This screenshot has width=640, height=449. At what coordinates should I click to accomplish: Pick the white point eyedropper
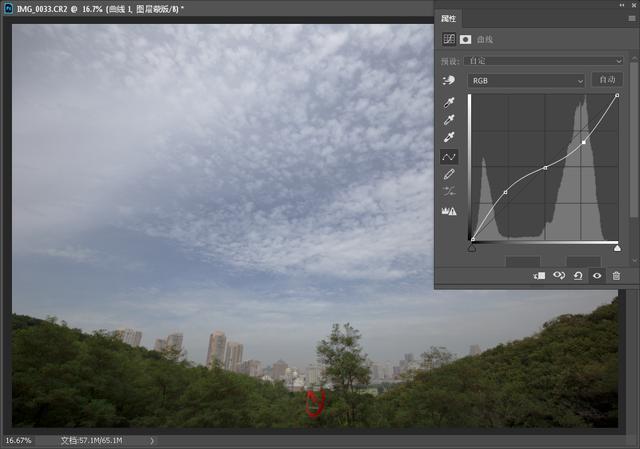(x=449, y=138)
